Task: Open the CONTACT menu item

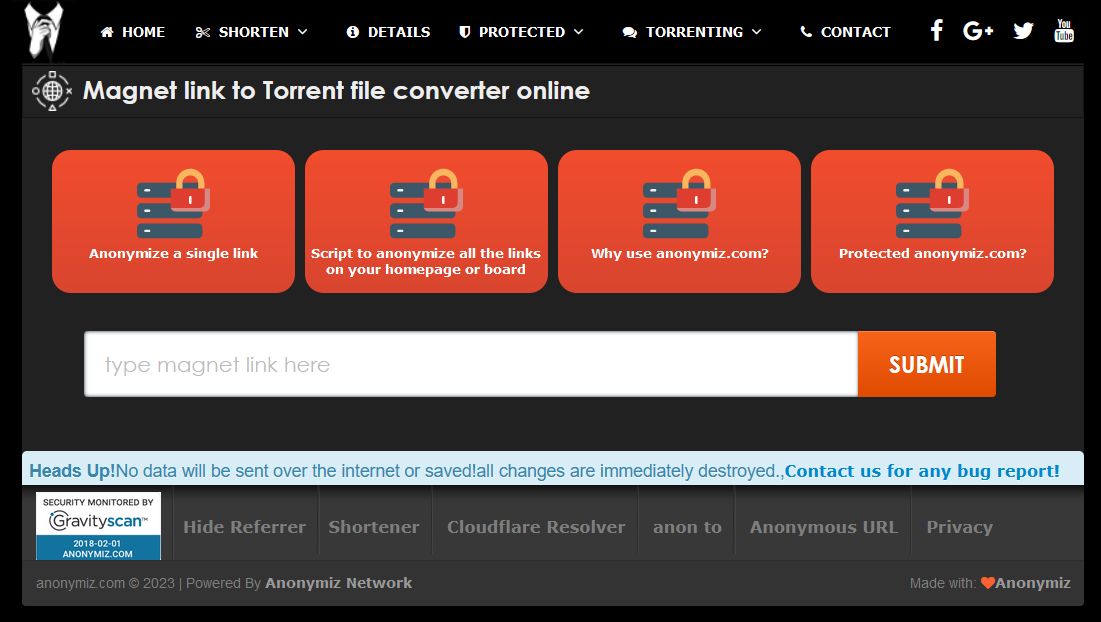Action: coord(845,32)
